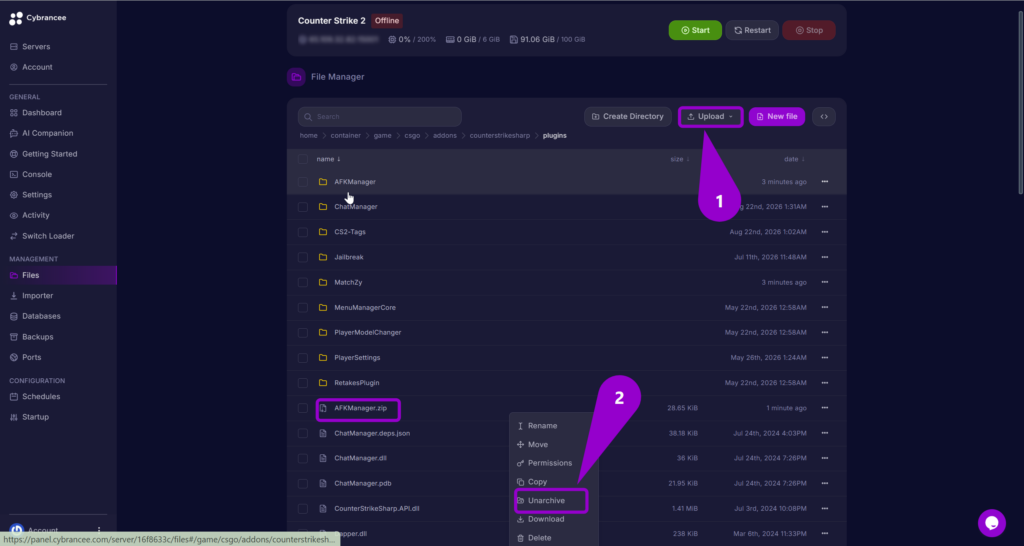Sort files by name column
Viewport: 1024px width, 546px height.
pos(328,159)
